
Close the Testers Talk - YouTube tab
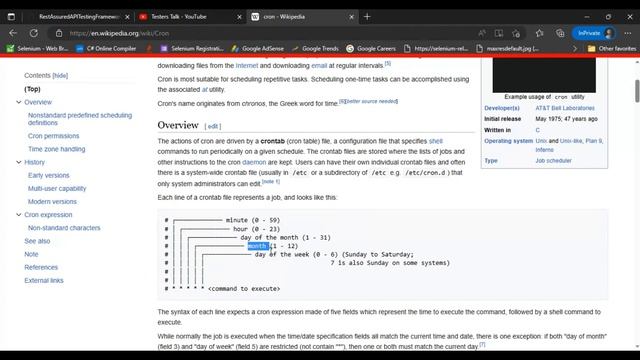tap(240, 17)
